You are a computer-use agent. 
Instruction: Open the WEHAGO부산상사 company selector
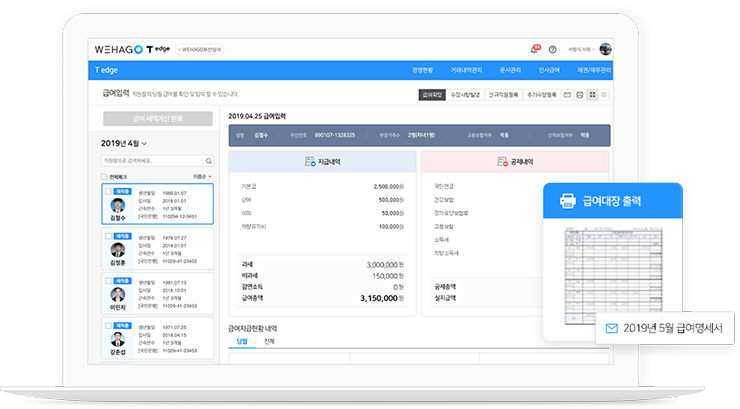(200, 49)
